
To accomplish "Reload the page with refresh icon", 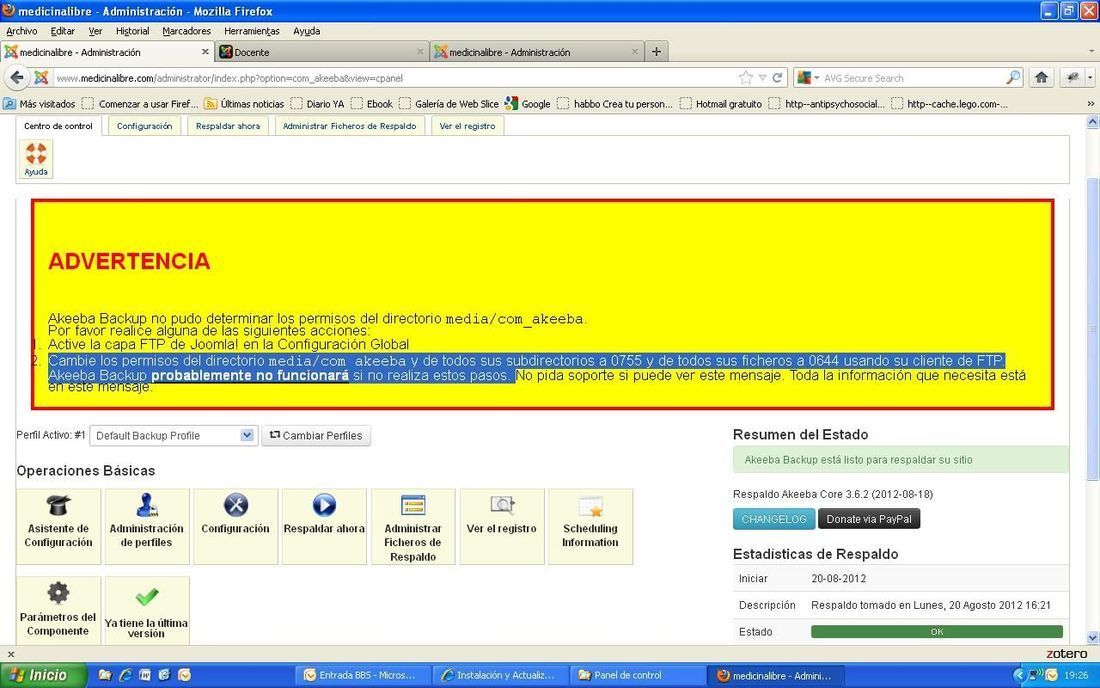I will (777, 78).
